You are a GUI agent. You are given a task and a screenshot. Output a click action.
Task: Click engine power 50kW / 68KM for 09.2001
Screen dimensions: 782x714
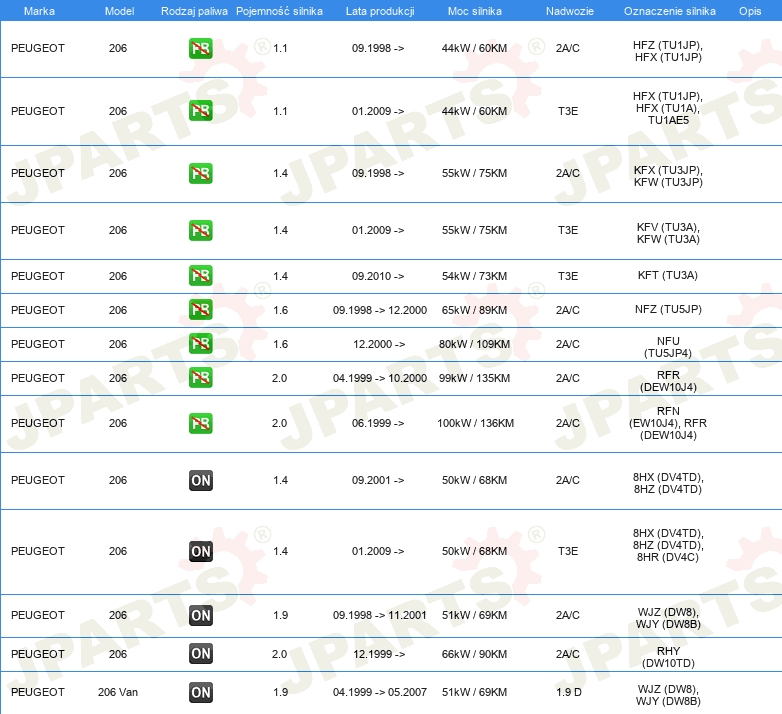[474, 480]
